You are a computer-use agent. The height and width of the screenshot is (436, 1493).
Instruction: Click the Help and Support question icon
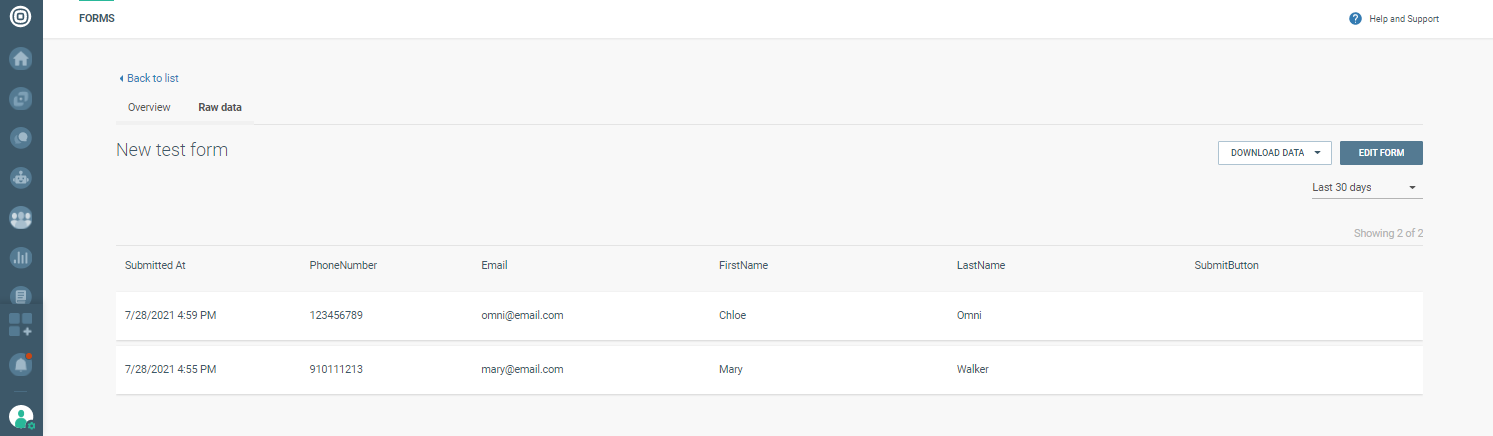(1355, 19)
